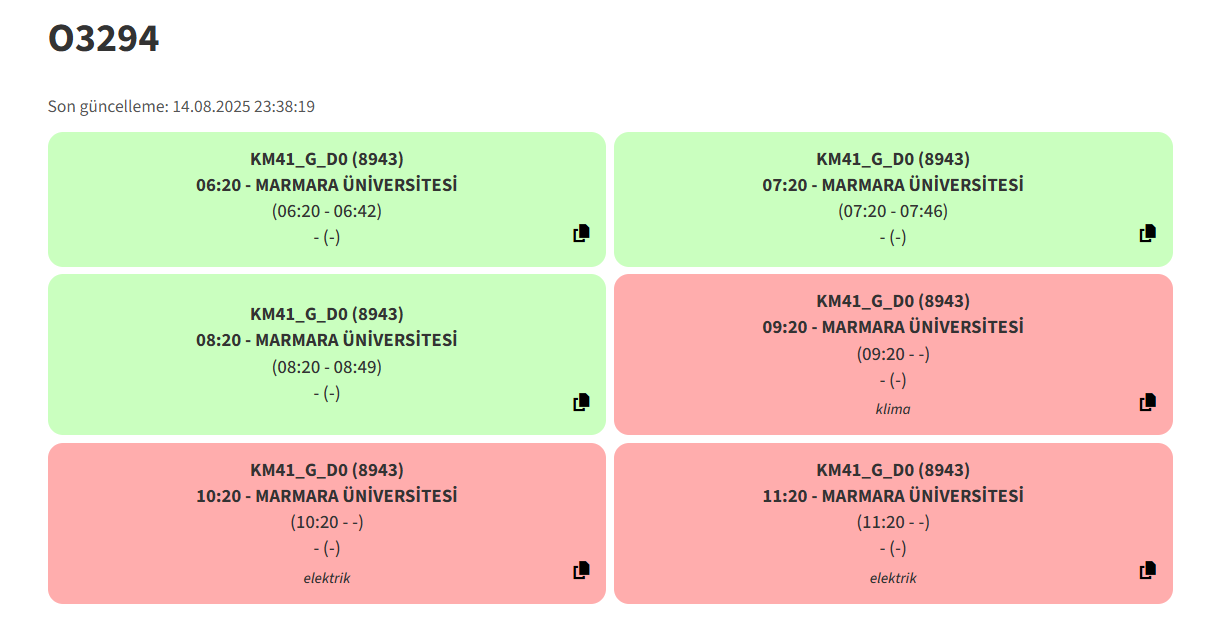This screenshot has width=1207, height=632.
Task: Select the green 08:20 MARMARA ÜNİVERSİTESİ card
Action: point(327,354)
